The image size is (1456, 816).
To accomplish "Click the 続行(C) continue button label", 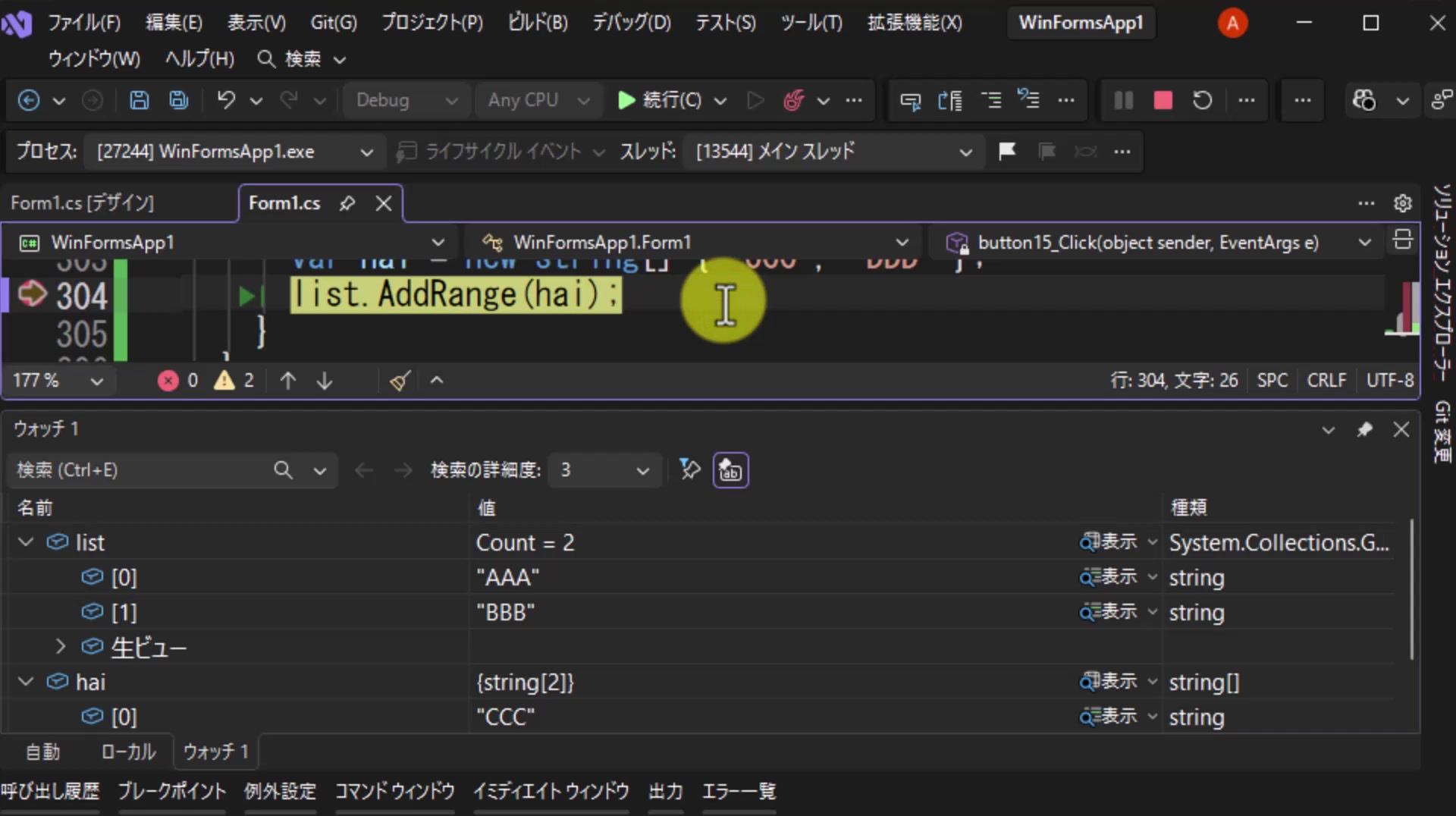I will tap(671, 100).
